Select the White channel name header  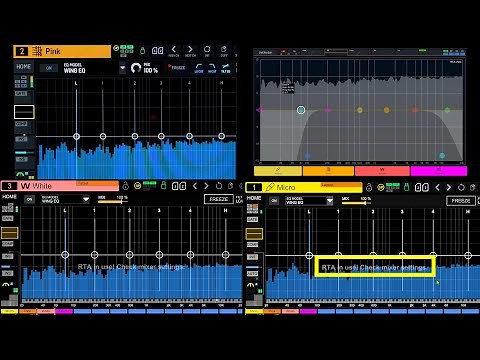pos(60,186)
